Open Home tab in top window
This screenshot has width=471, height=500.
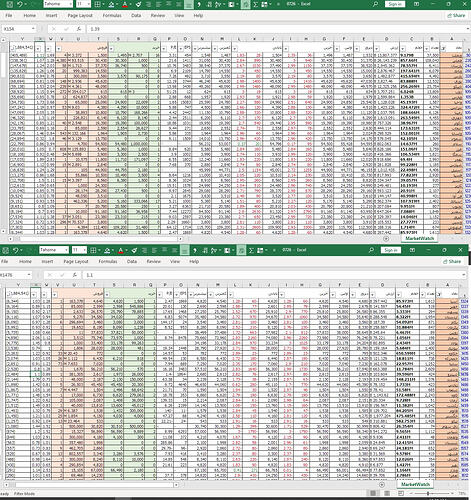[29, 16]
